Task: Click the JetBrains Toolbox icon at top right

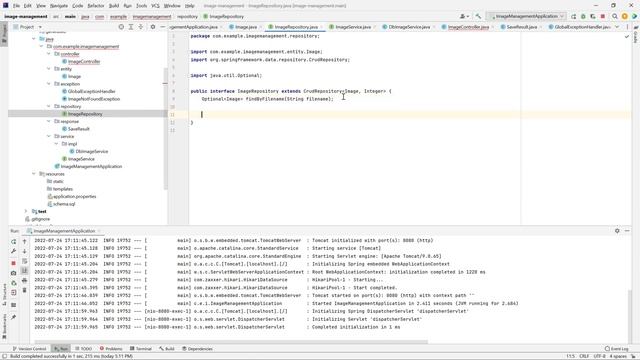Action: [634, 16]
